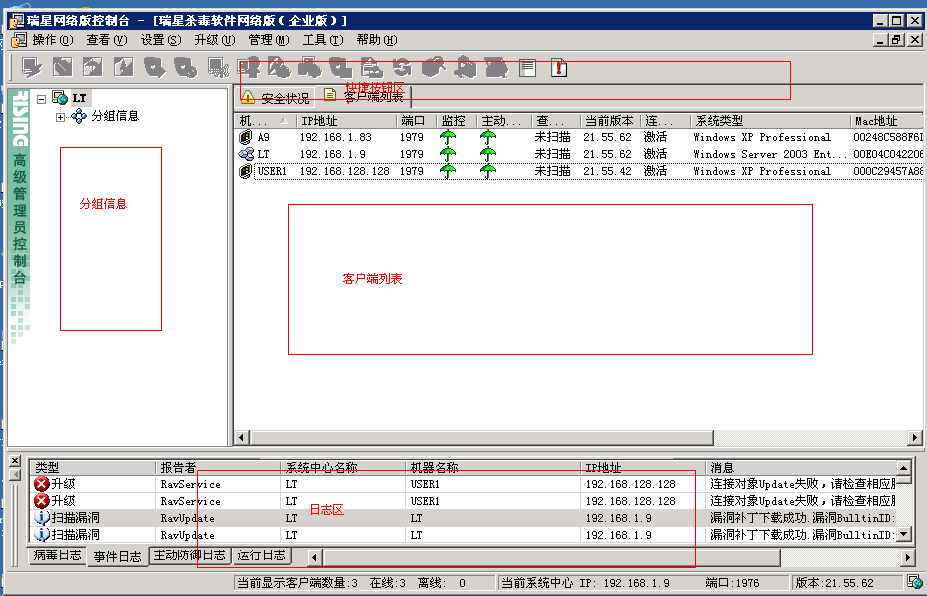The image size is (927, 596).
Task: Sort client list by 当前版本 column header
Action: (610, 121)
